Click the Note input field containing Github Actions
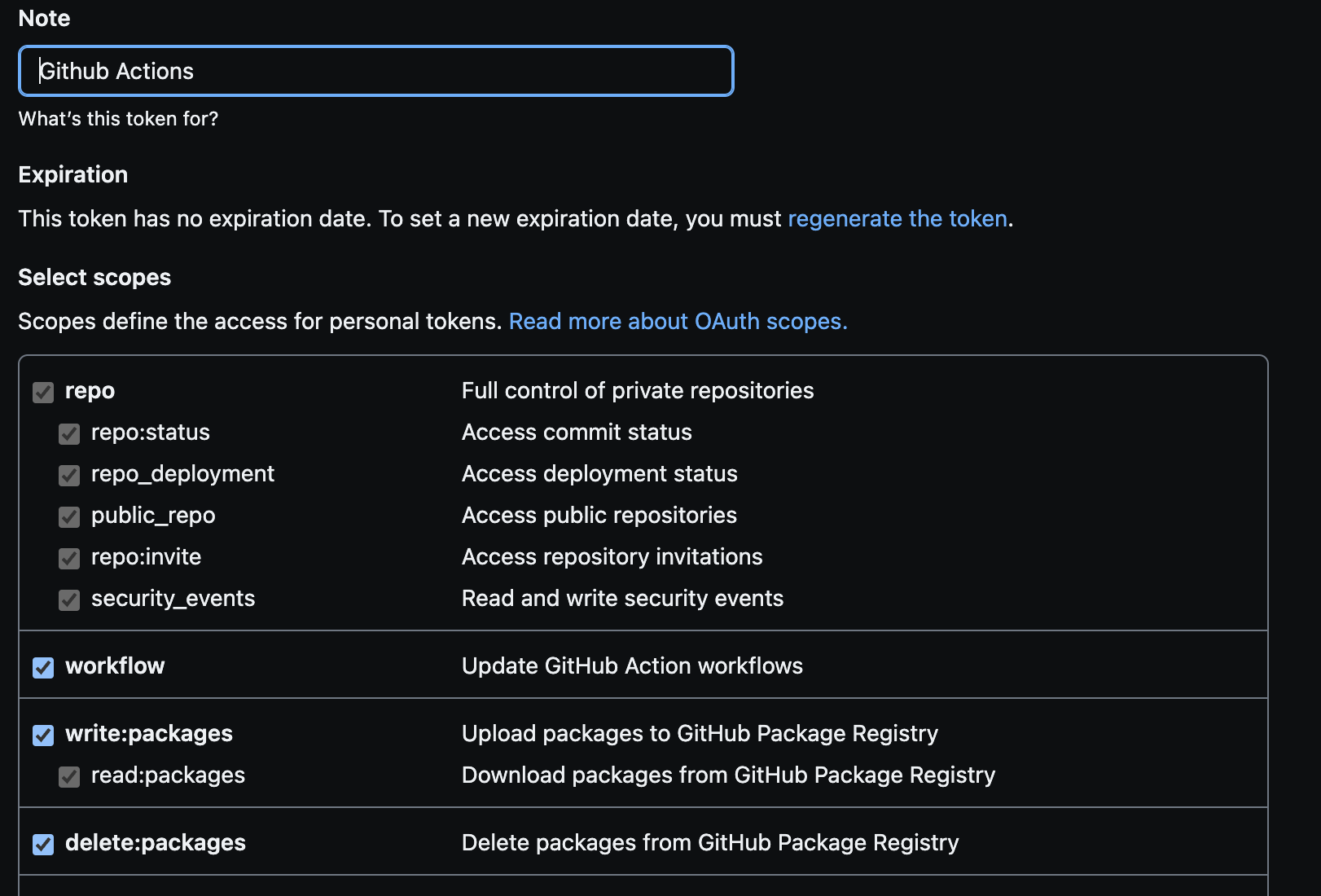Viewport: 1321px width, 896px height. (x=376, y=71)
